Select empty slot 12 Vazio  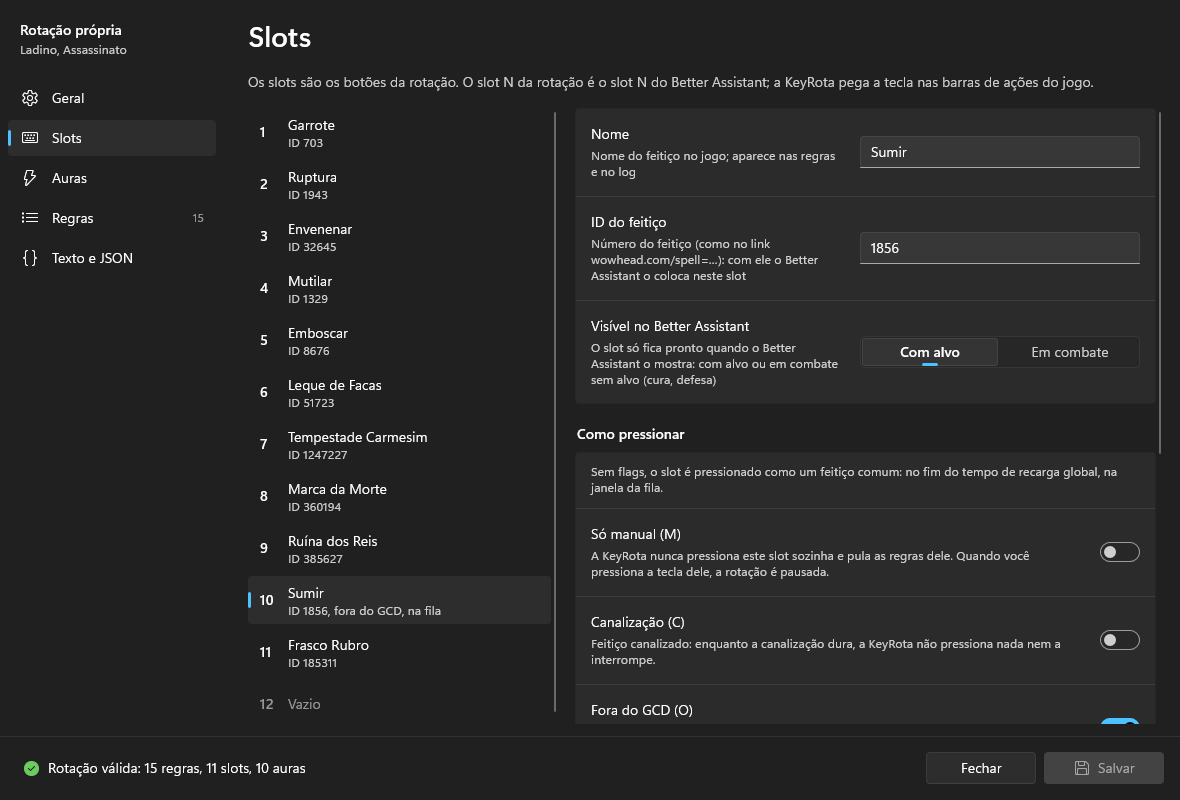tap(400, 704)
